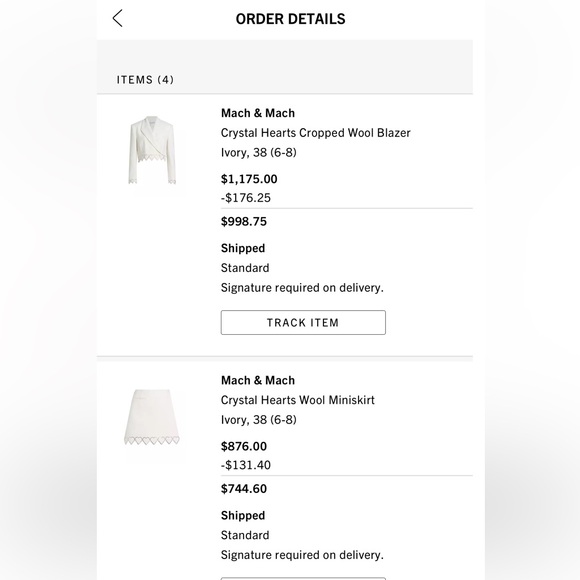Click the miniskirt original price $876.00

coord(244,446)
